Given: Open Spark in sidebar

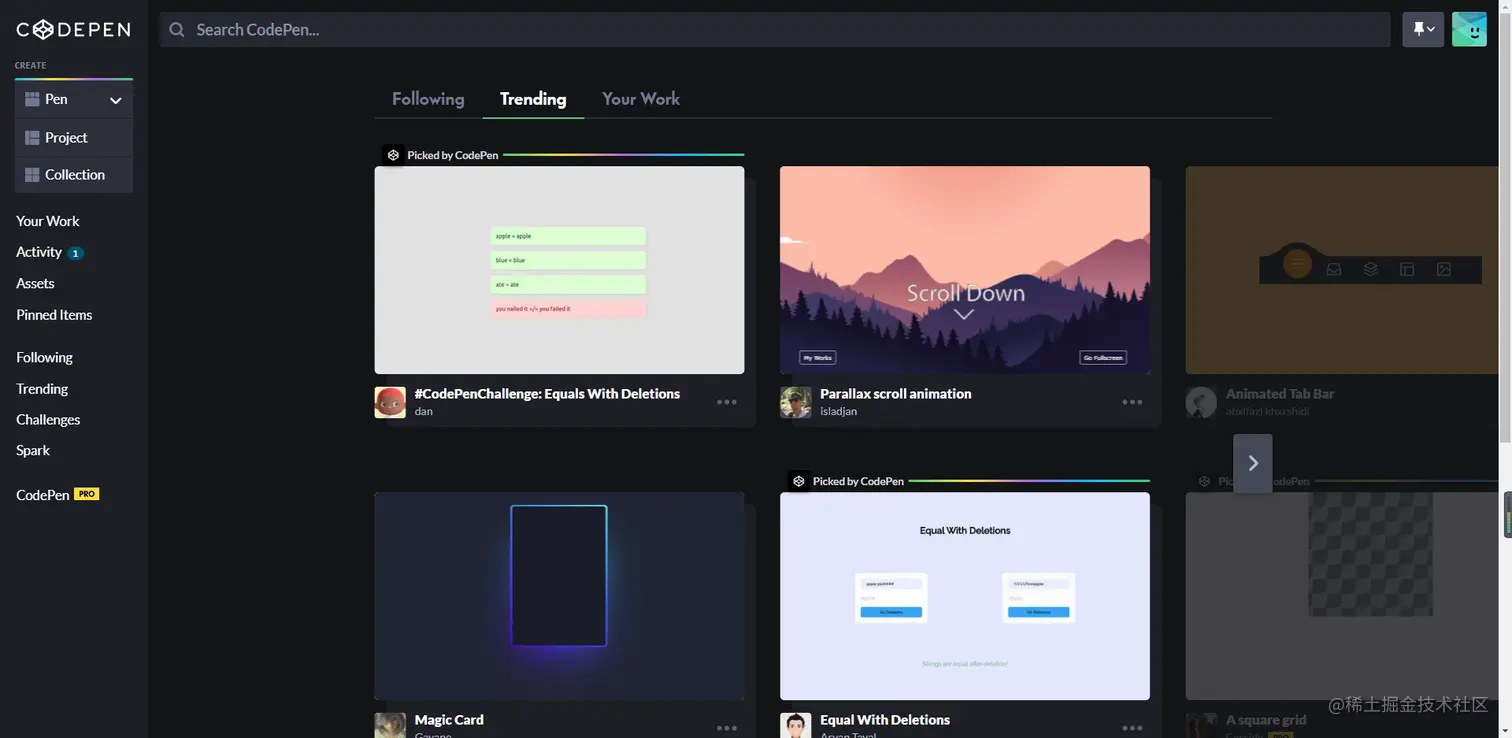Looking at the screenshot, I should point(33,450).
